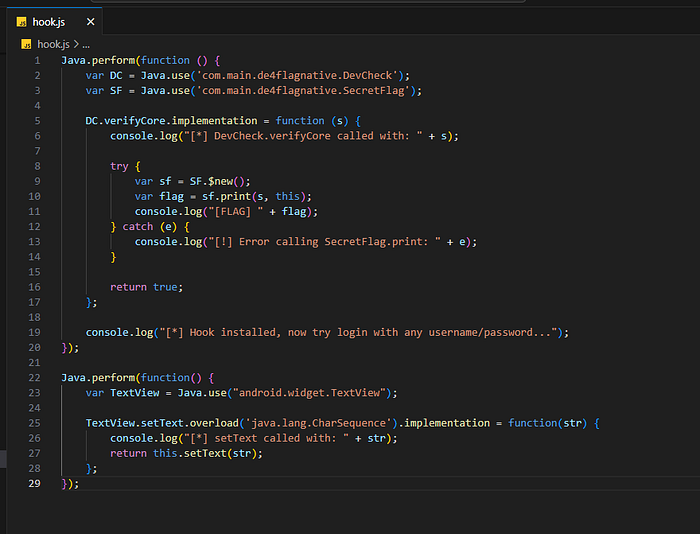Click DC.verifyCore.implementation on line 5
The height and width of the screenshot is (534, 700).
(x=171, y=121)
